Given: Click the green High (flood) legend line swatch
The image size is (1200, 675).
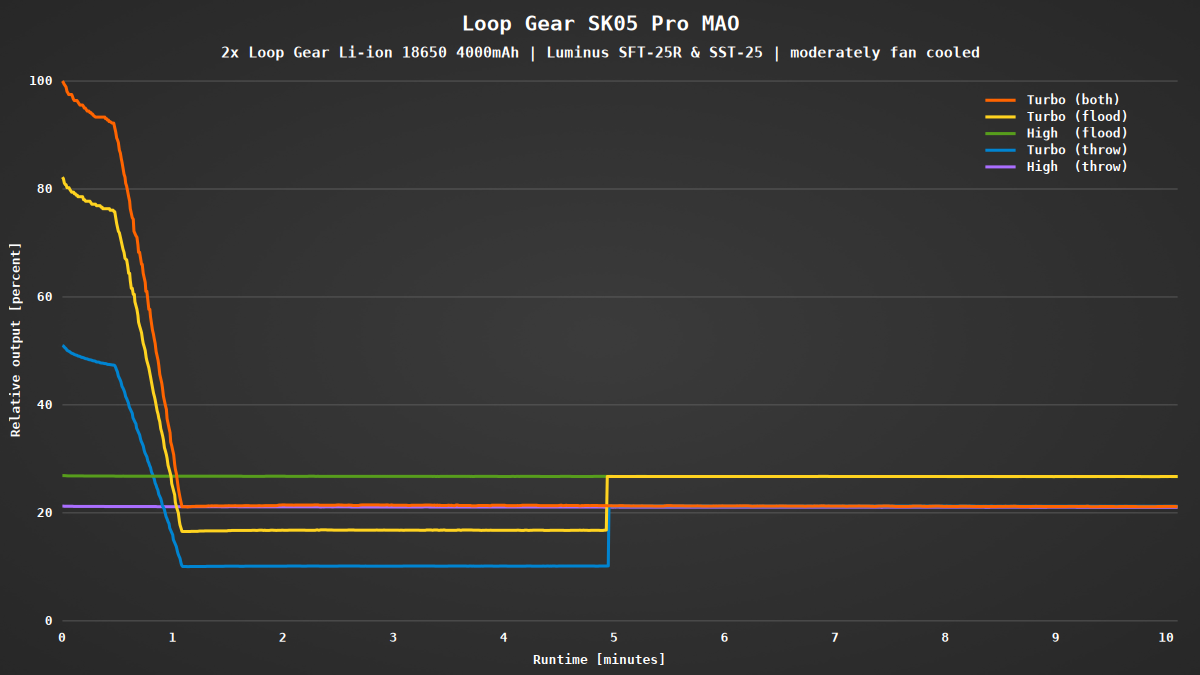Looking at the screenshot, I should [x=1000, y=133].
